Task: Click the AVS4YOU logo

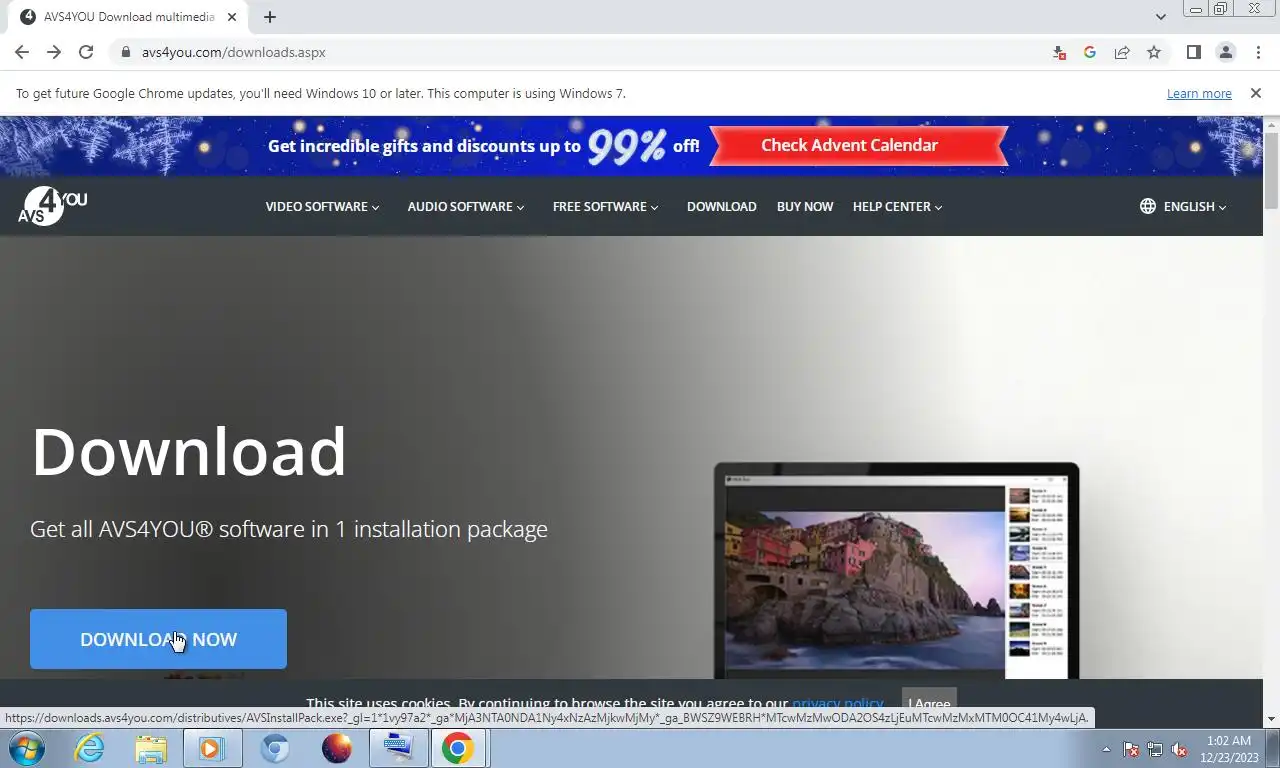Action: [x=52, y=206]
